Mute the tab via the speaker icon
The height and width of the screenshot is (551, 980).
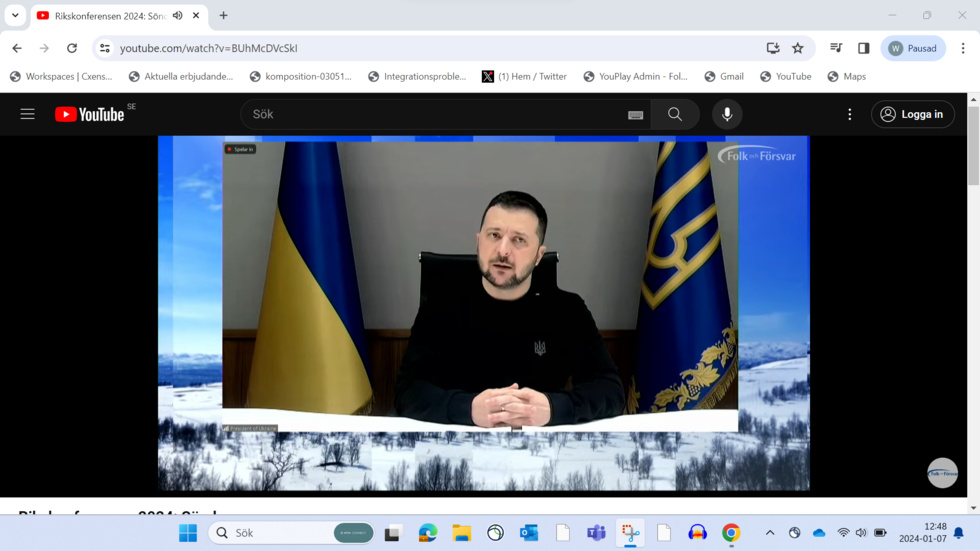tap(178, 16)
